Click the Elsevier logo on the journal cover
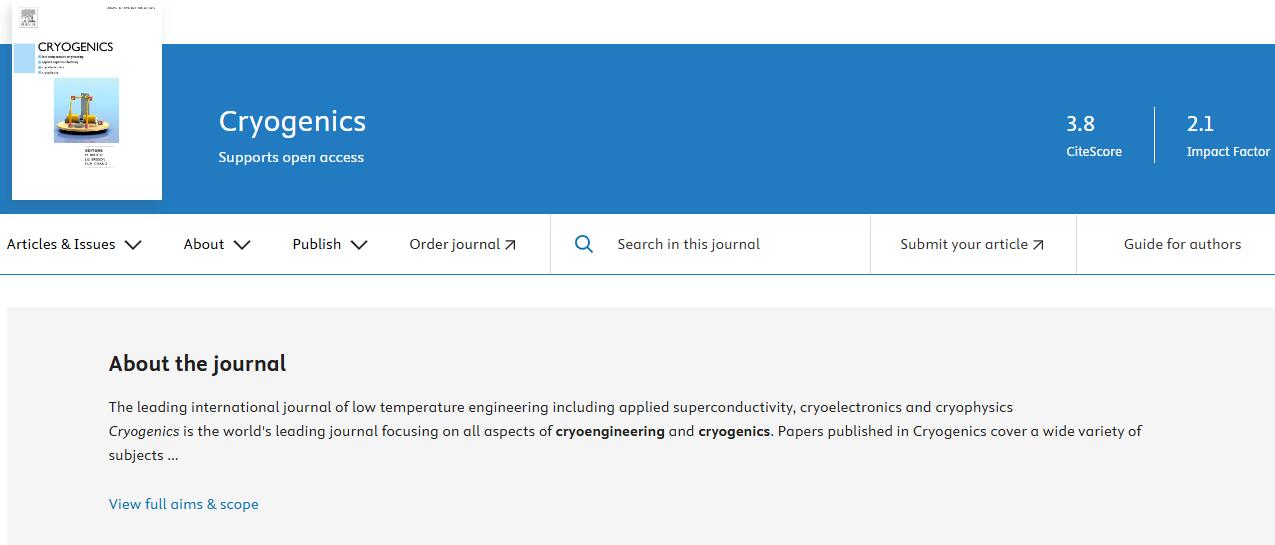 28,17
